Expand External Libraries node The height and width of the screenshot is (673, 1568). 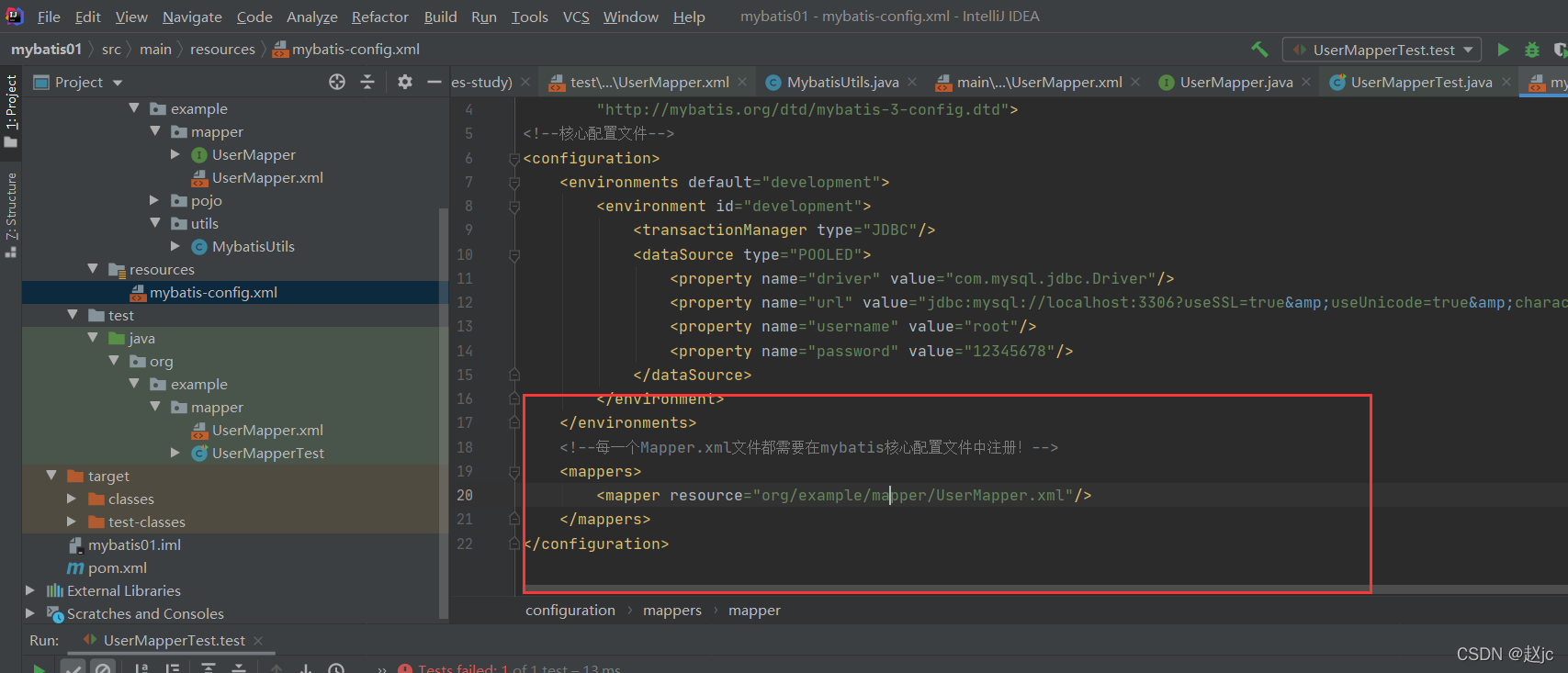coord(30,590)
